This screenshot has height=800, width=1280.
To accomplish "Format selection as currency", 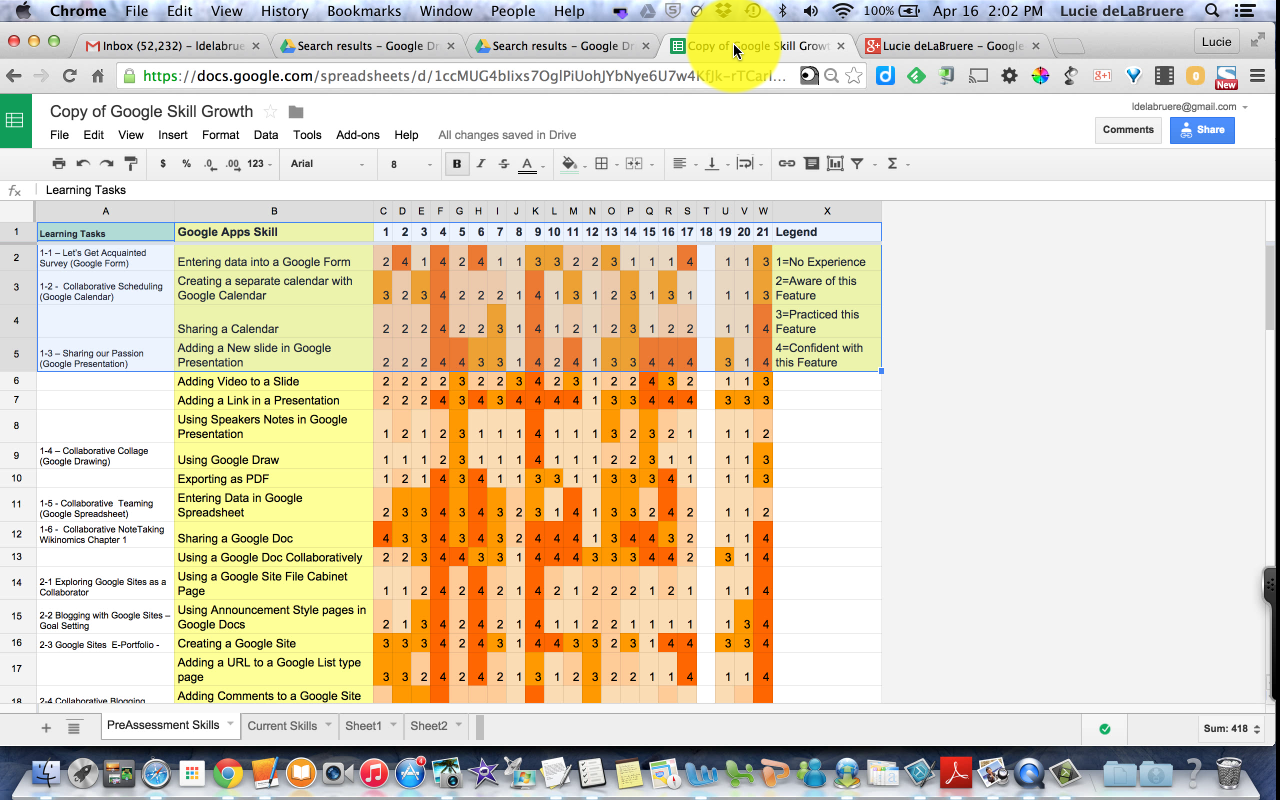I will (163, 163).
